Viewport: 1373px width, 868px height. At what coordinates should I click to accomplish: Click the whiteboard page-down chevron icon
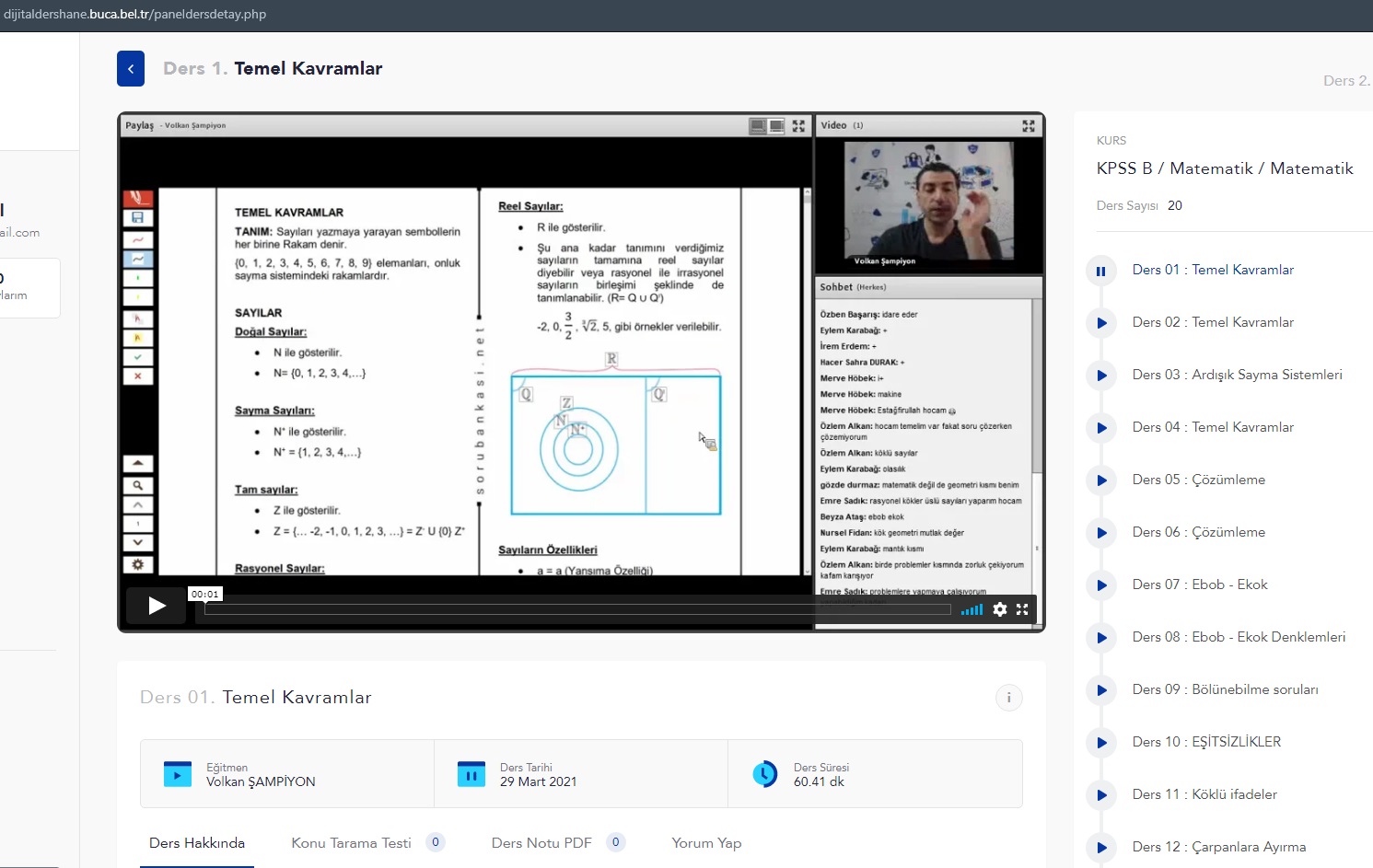click(x=138, y=543)
